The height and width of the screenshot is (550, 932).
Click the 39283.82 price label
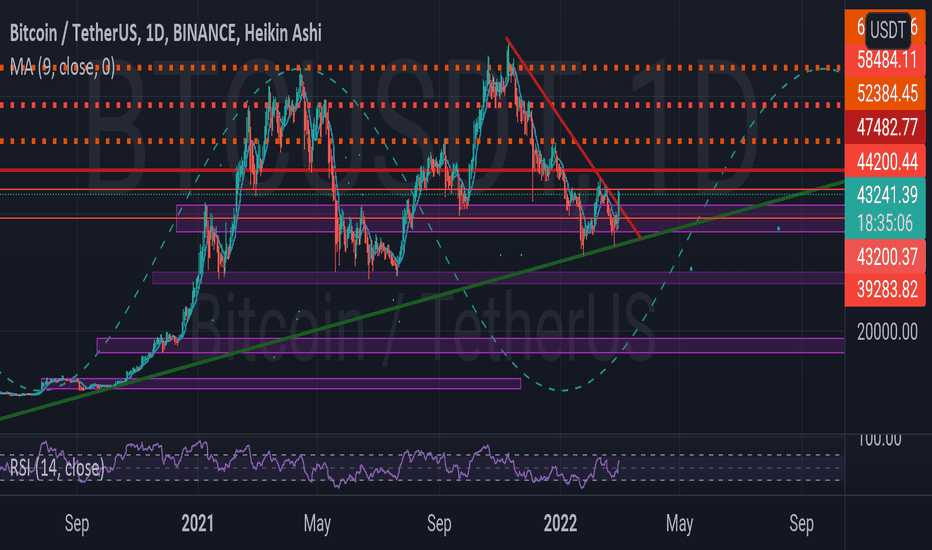click(x=885, y=290)
